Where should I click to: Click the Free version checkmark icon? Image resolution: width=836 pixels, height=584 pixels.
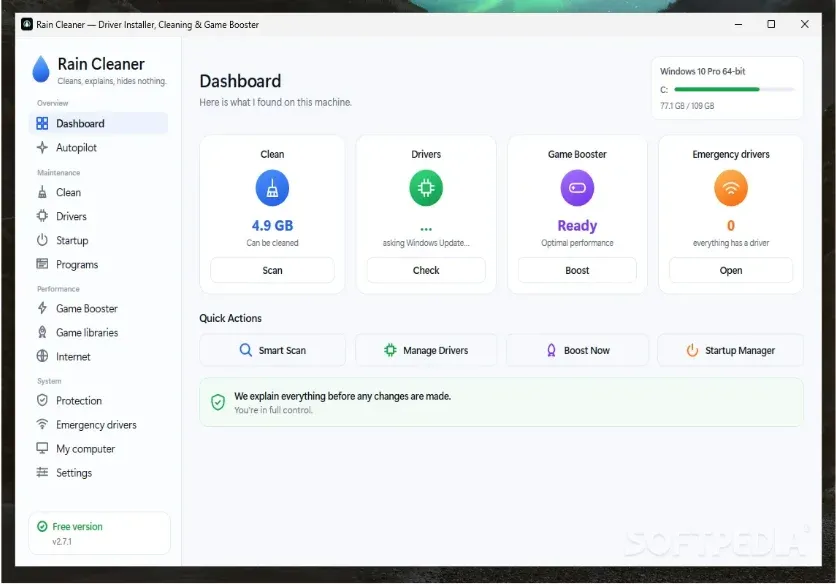point(42,526)
